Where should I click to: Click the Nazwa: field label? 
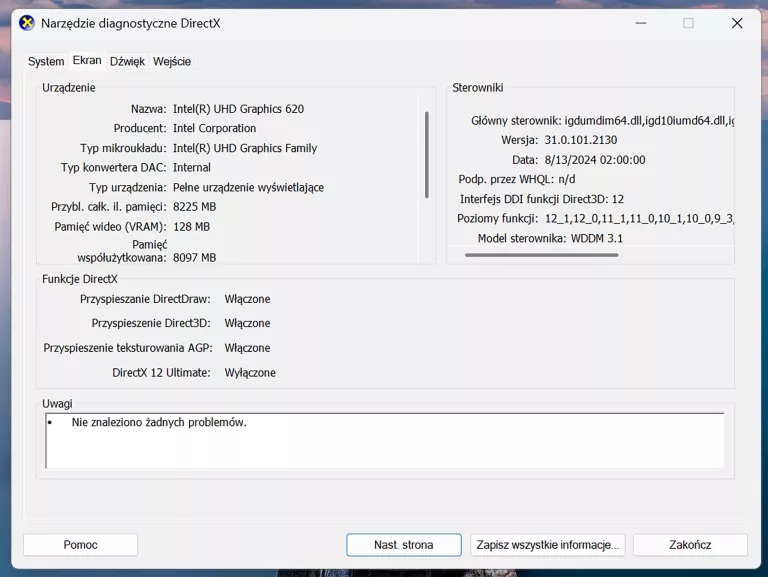pyautogui.click(x=148, y=109)
